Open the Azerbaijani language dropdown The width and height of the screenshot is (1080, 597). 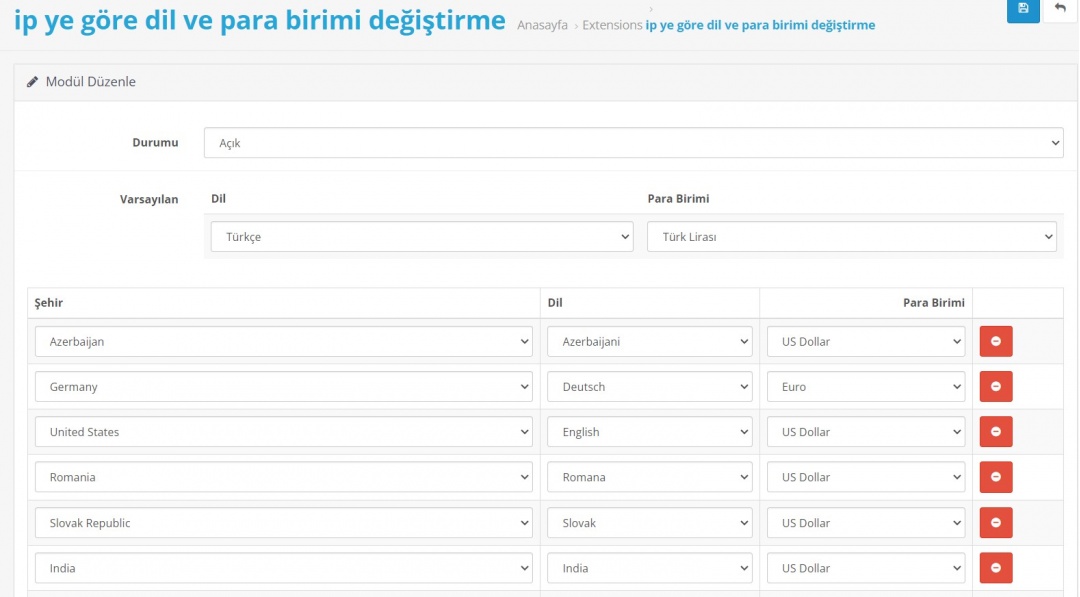click(x=649, y=341)
